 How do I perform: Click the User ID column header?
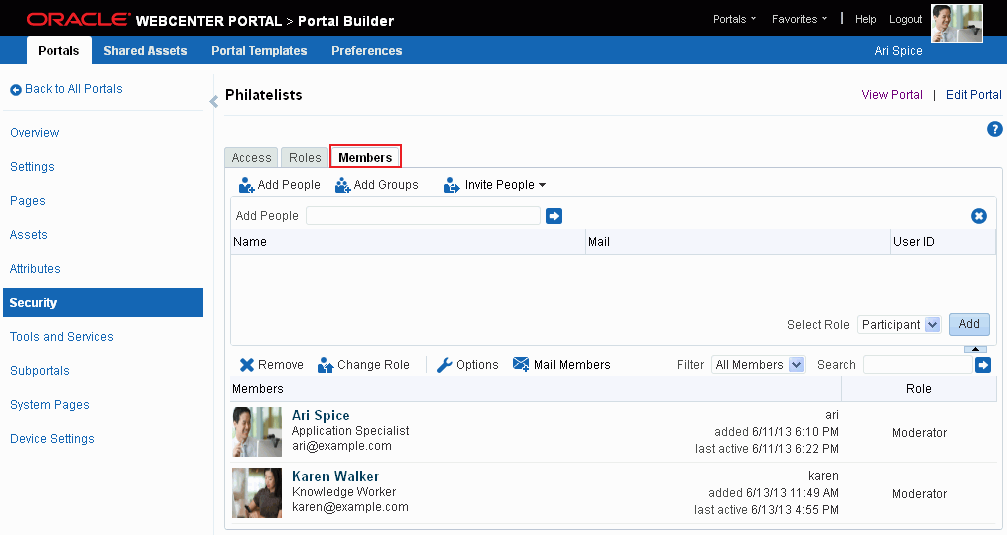pyautogui.click(x=943, y=241)
